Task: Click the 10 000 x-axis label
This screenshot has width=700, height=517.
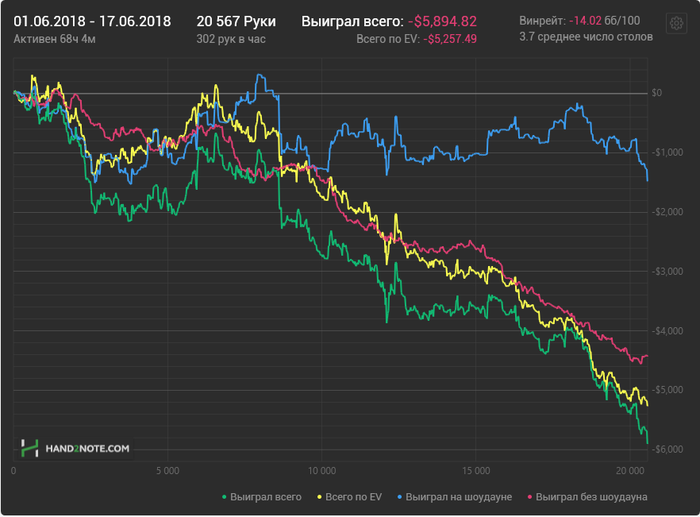Action: tap(322, 471)
